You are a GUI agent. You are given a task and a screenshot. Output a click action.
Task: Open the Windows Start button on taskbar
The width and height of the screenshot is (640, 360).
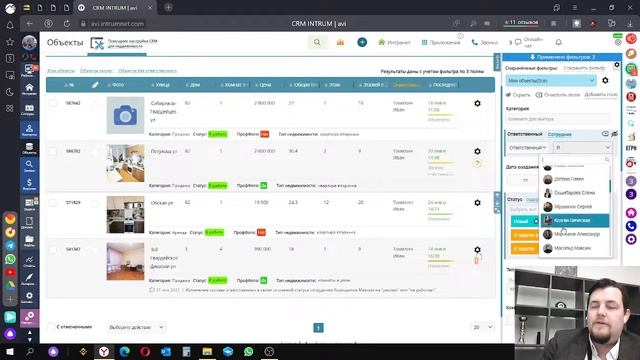(10, 351)
